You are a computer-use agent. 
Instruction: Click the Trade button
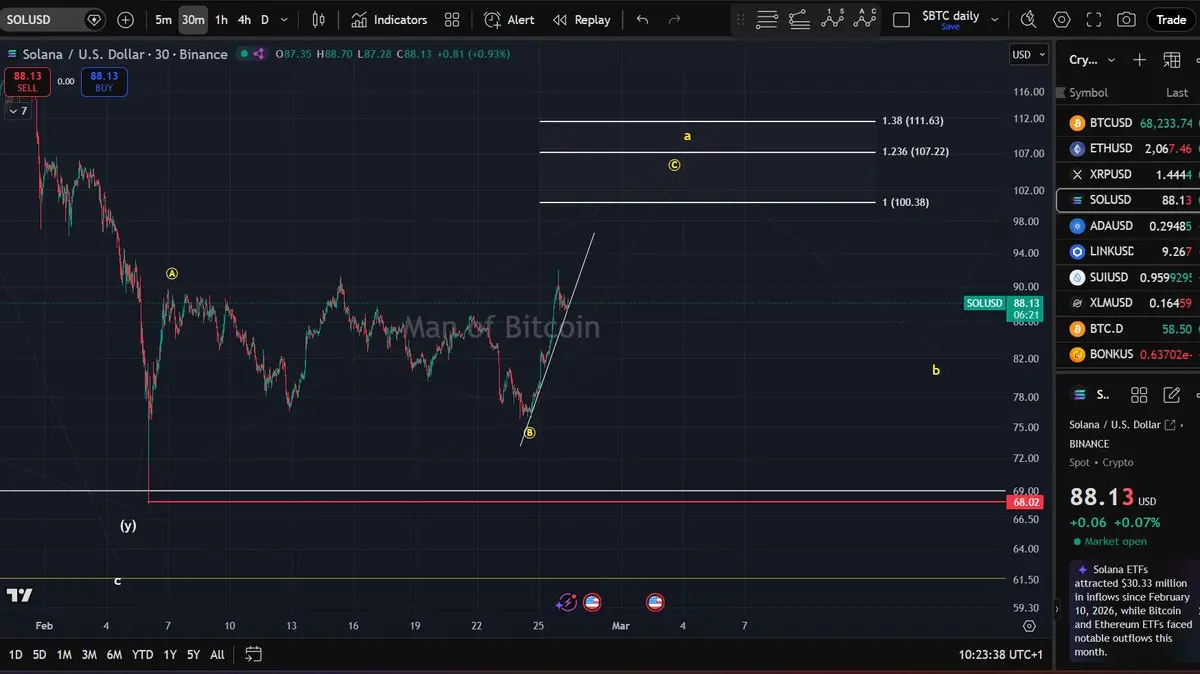pyautogui.click(x=1171, y=19)
